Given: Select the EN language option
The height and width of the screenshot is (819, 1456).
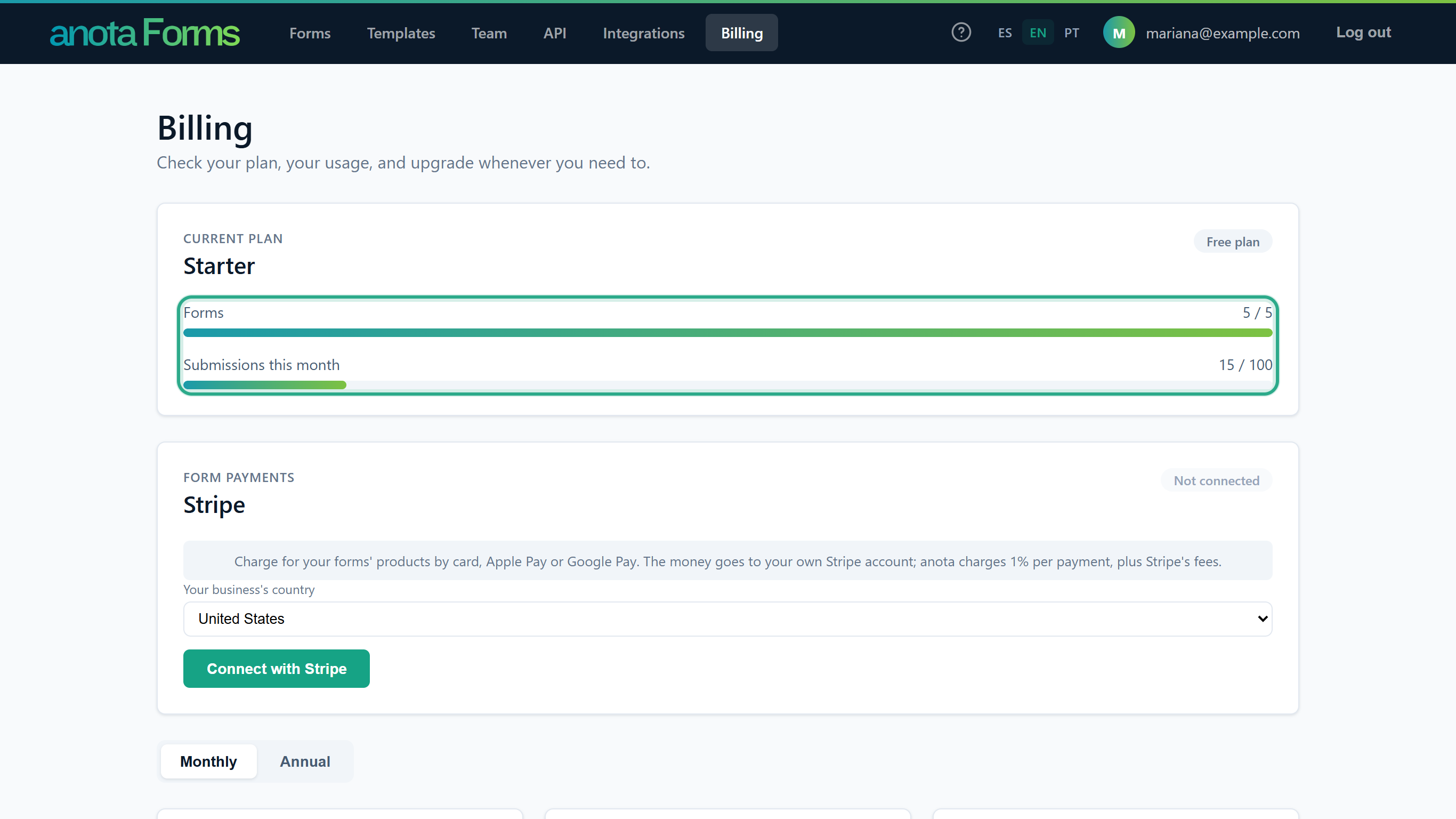Looking at the screenshot, I should click(1037, 33).
